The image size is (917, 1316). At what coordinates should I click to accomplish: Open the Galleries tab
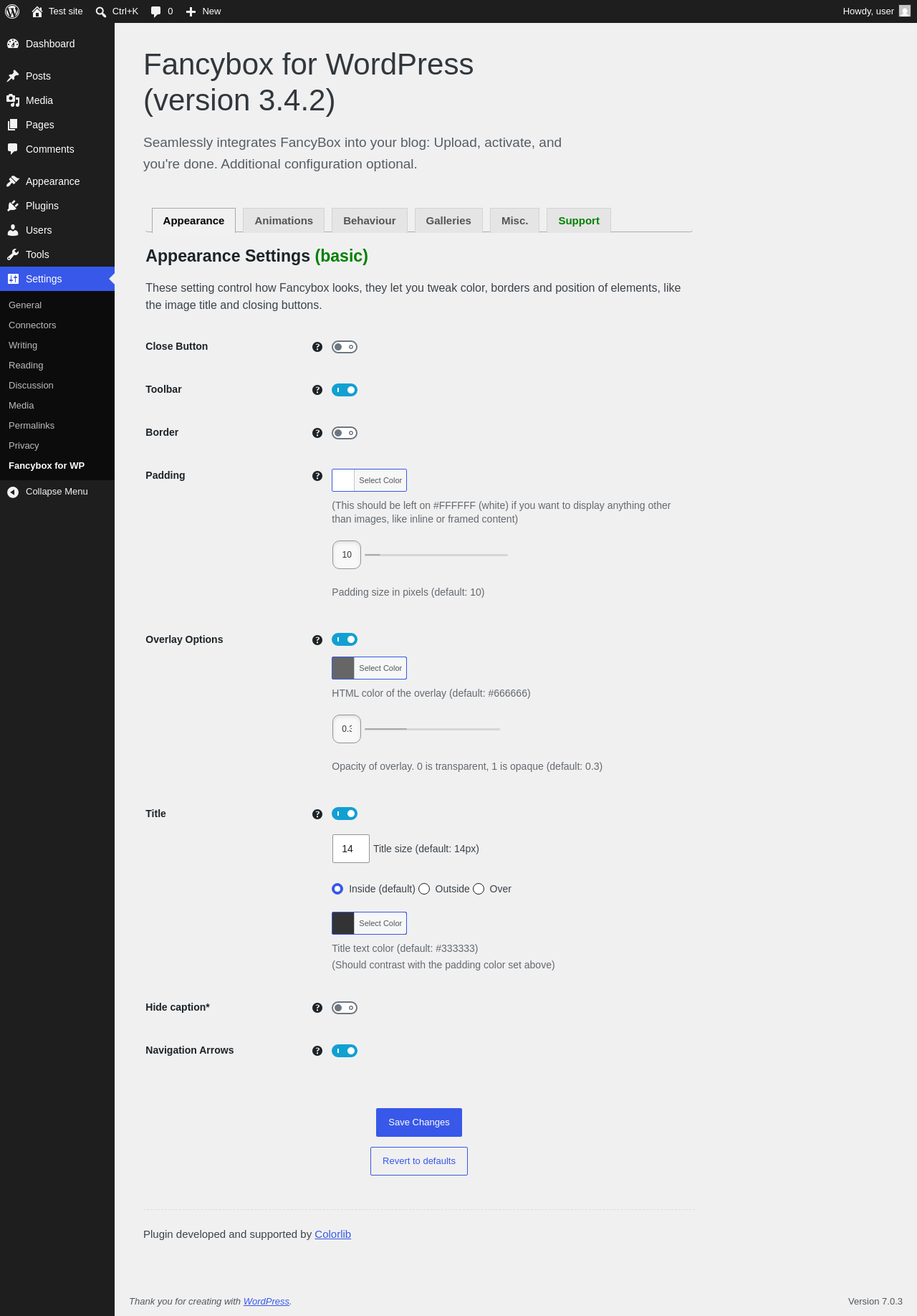pos(448,221)
